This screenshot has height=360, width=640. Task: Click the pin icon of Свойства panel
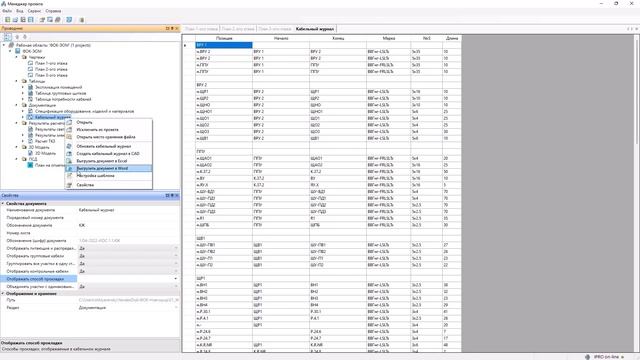click(172, 196)
